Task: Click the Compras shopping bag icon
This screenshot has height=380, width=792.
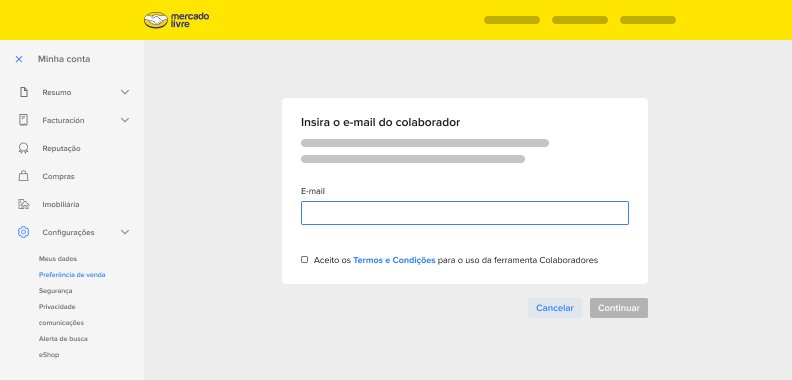Action: (x=23, y=176)
